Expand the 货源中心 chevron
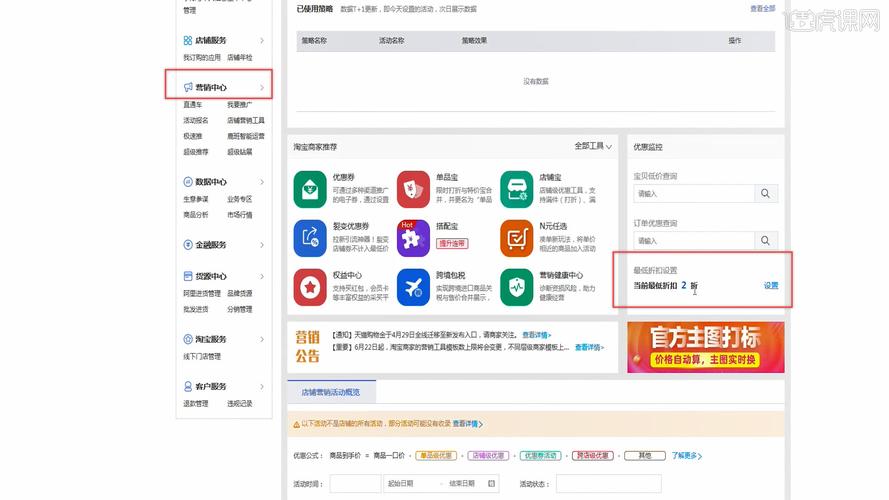 pyautogui.click(x=262, y=276)
